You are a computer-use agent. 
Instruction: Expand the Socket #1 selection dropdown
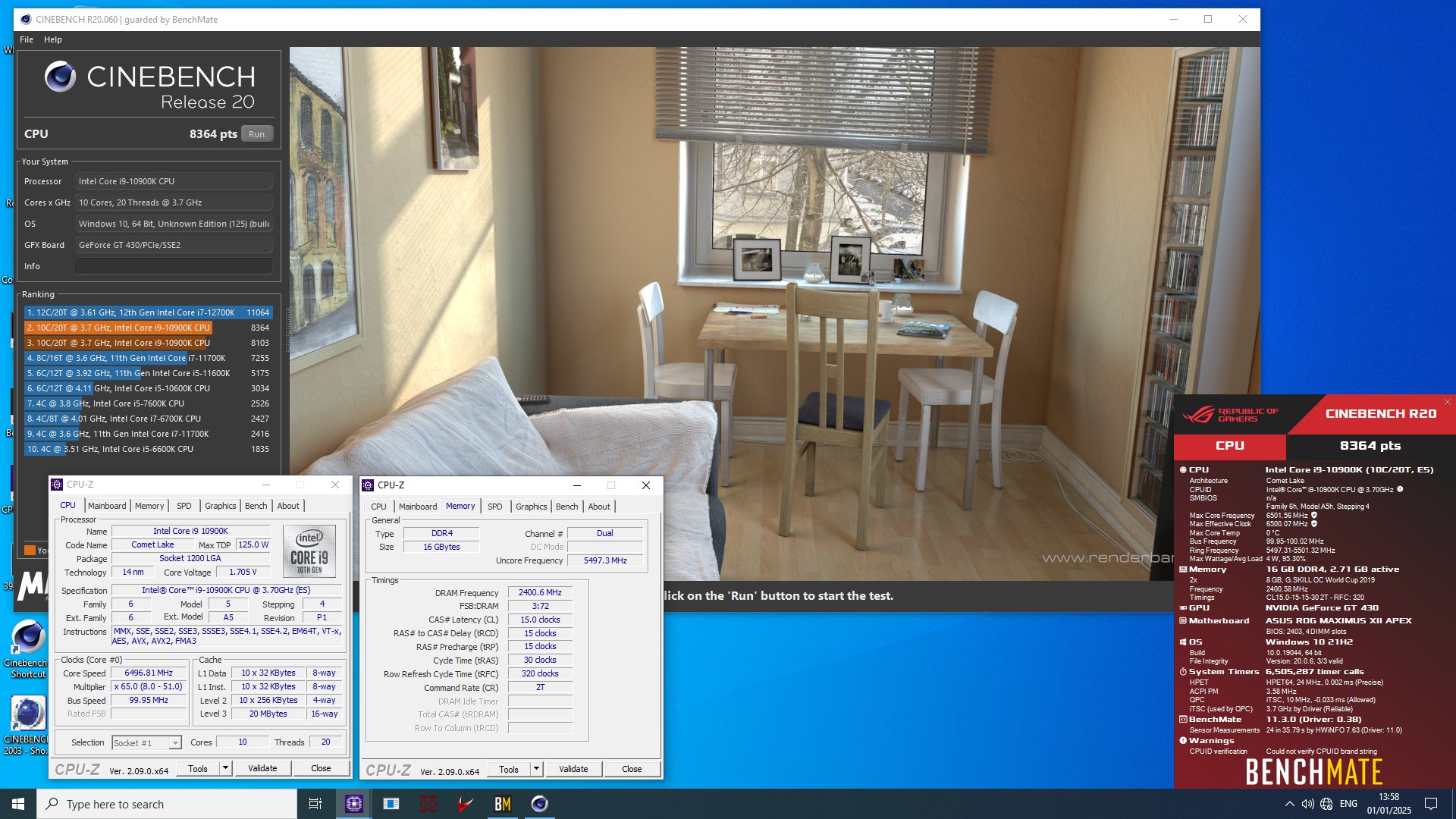(x=175, y=743)
